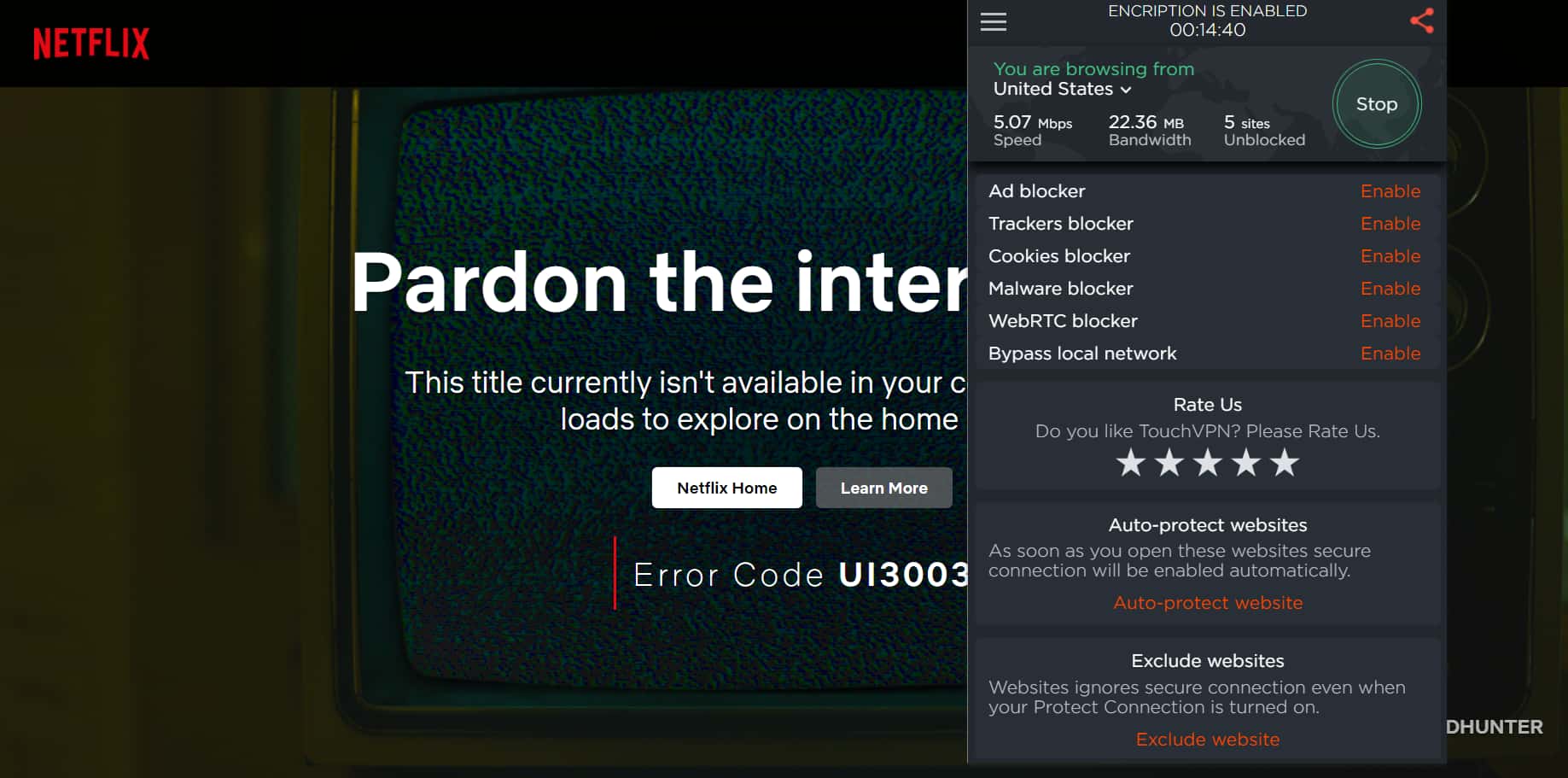Click the 00:14:40 connection timer
The image size is (1568, 778).
1208,30
